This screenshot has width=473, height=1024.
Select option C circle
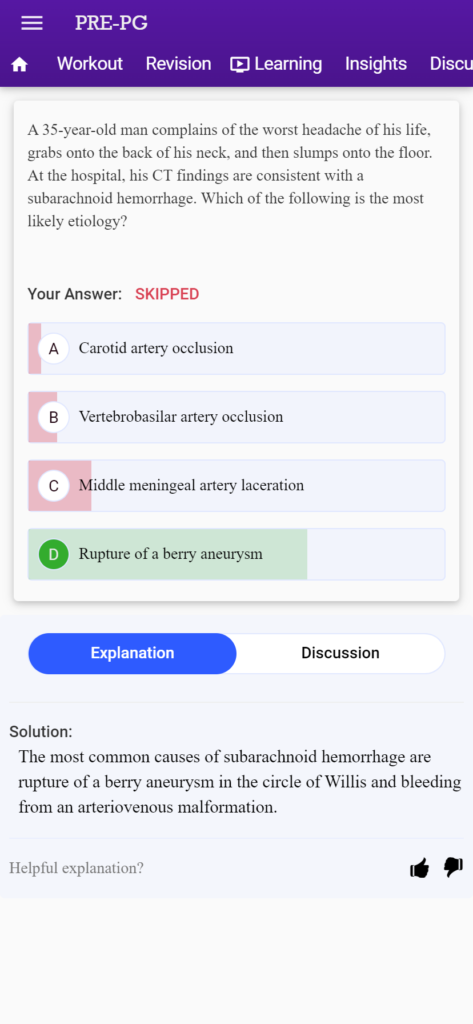54,486
